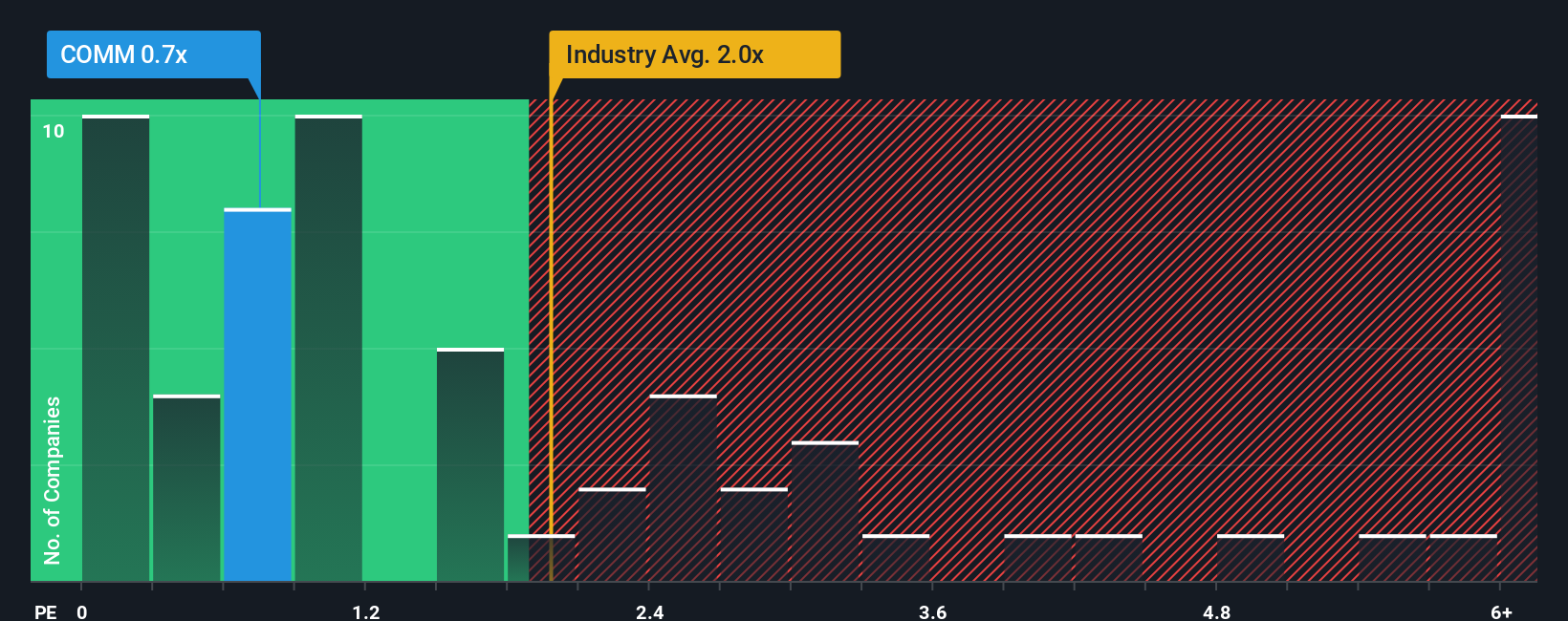Click the 6+ x-axis tick label

1501,611
